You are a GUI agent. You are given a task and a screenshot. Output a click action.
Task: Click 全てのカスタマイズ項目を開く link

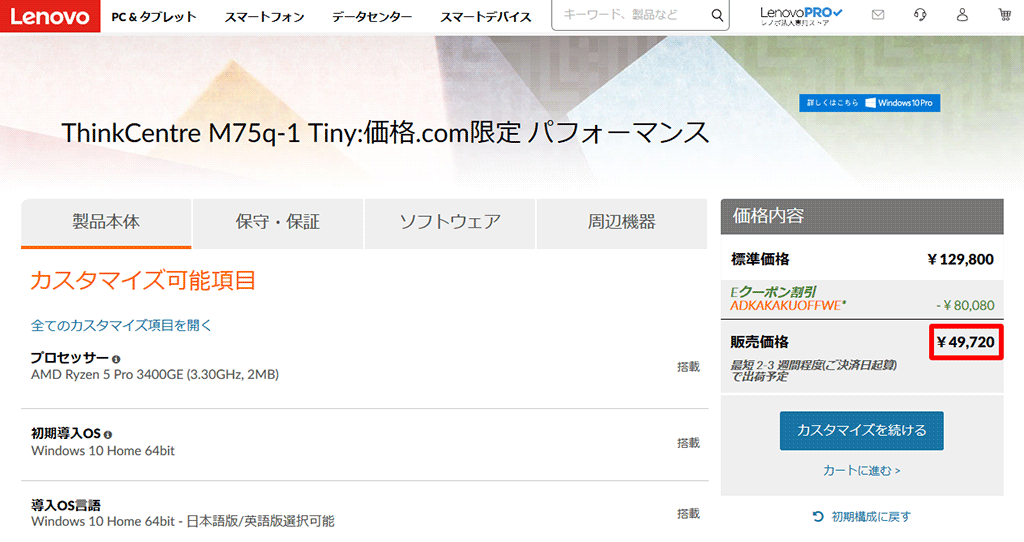(x=121, y=325)
